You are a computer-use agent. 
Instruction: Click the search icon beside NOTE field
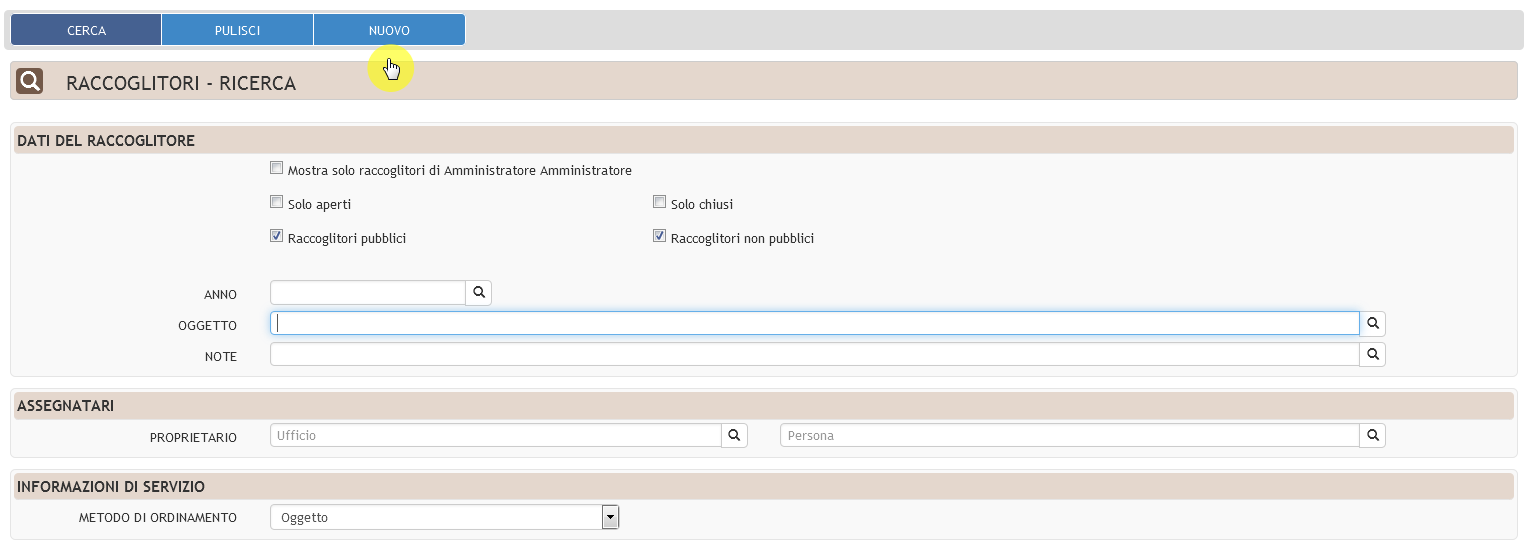coord(1373,355)
